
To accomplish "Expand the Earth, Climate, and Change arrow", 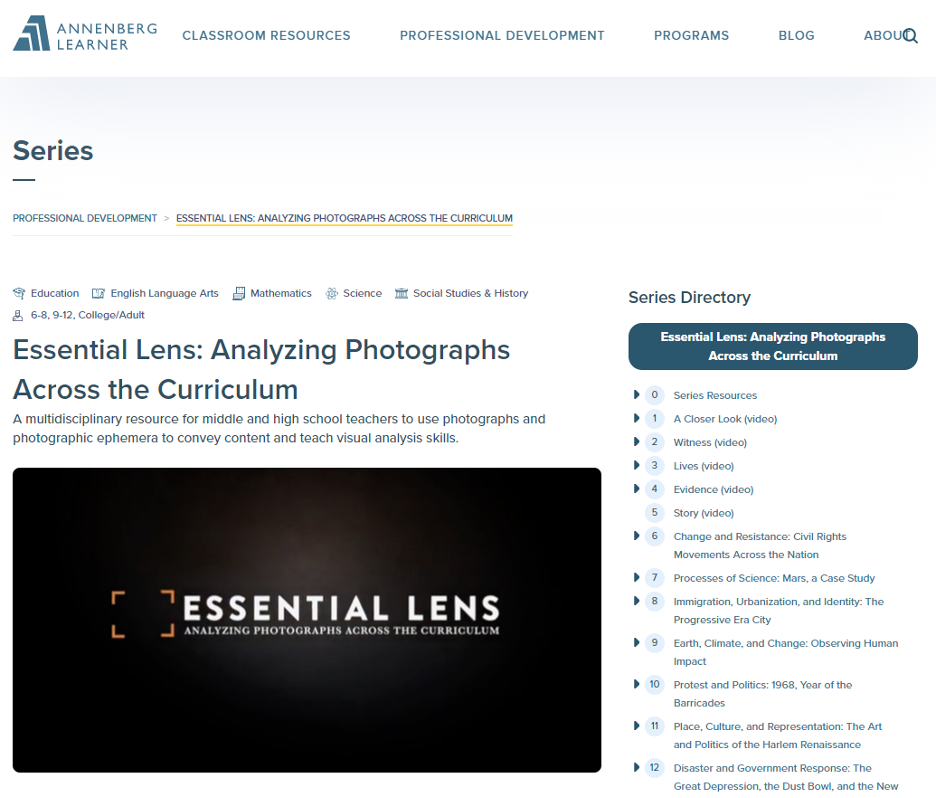I will pos(636,642).
